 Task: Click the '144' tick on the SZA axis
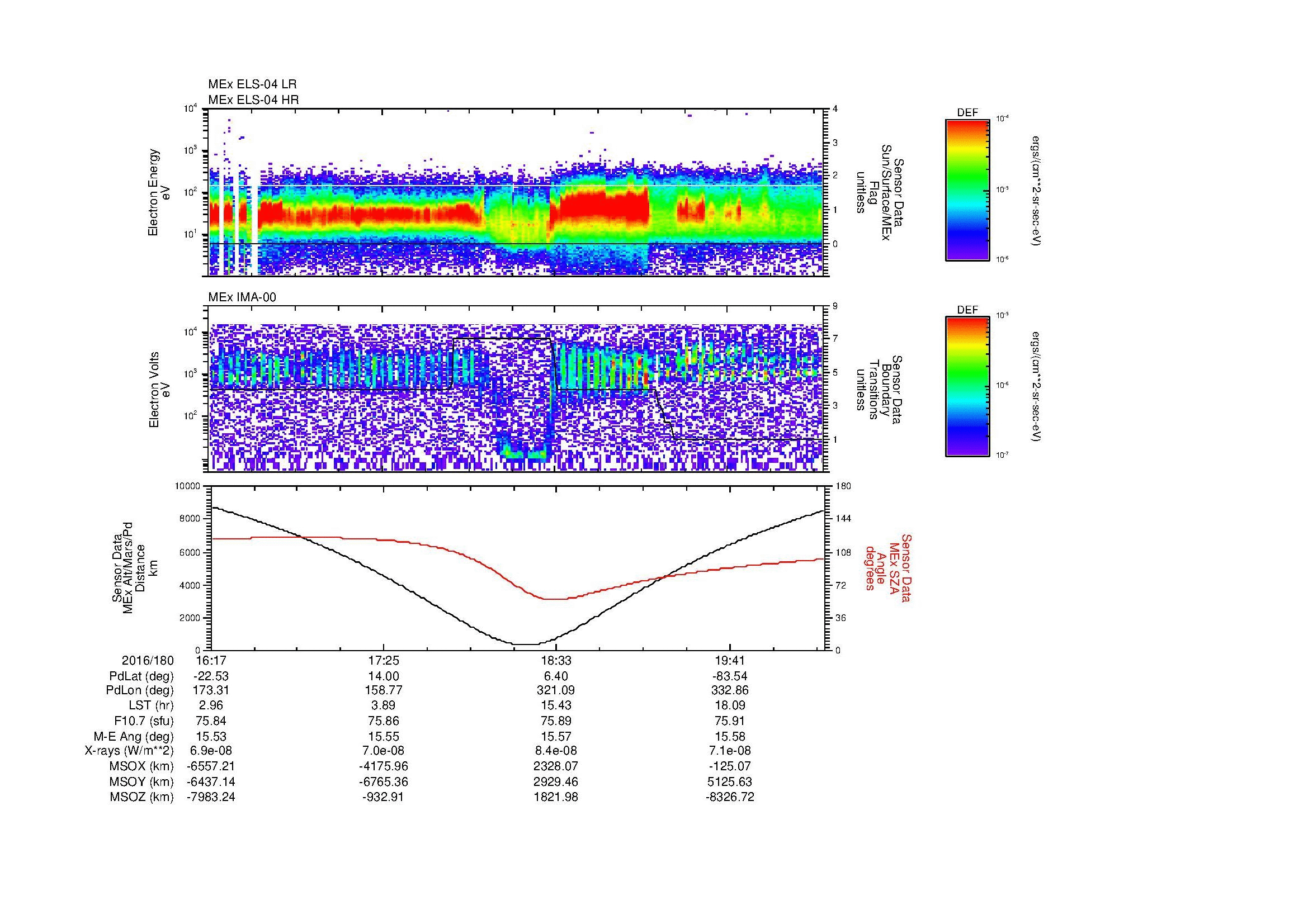(x=843, y=519)
